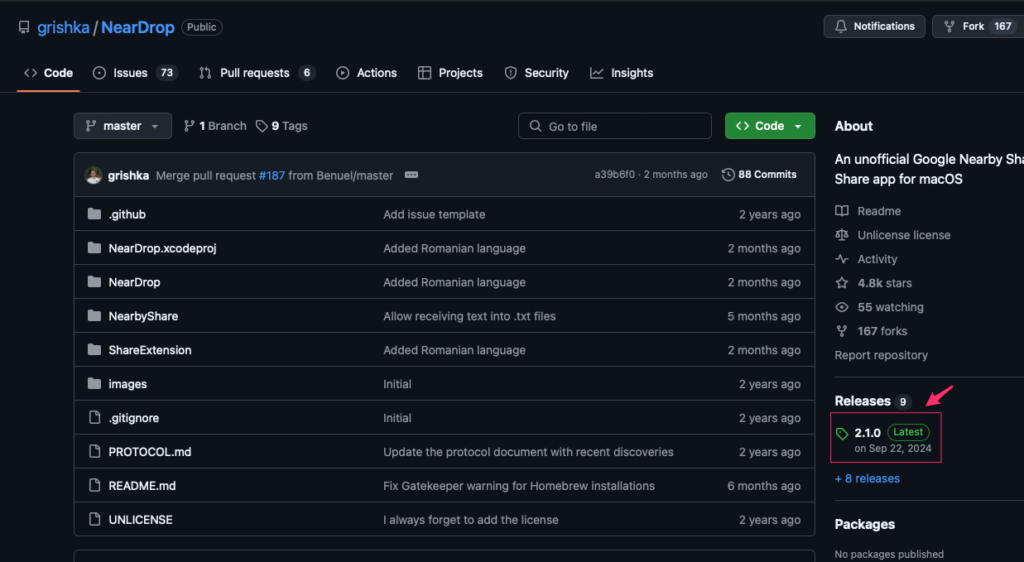
Task: Switch to the Pull requests tab
Action: tap(255, 73)
